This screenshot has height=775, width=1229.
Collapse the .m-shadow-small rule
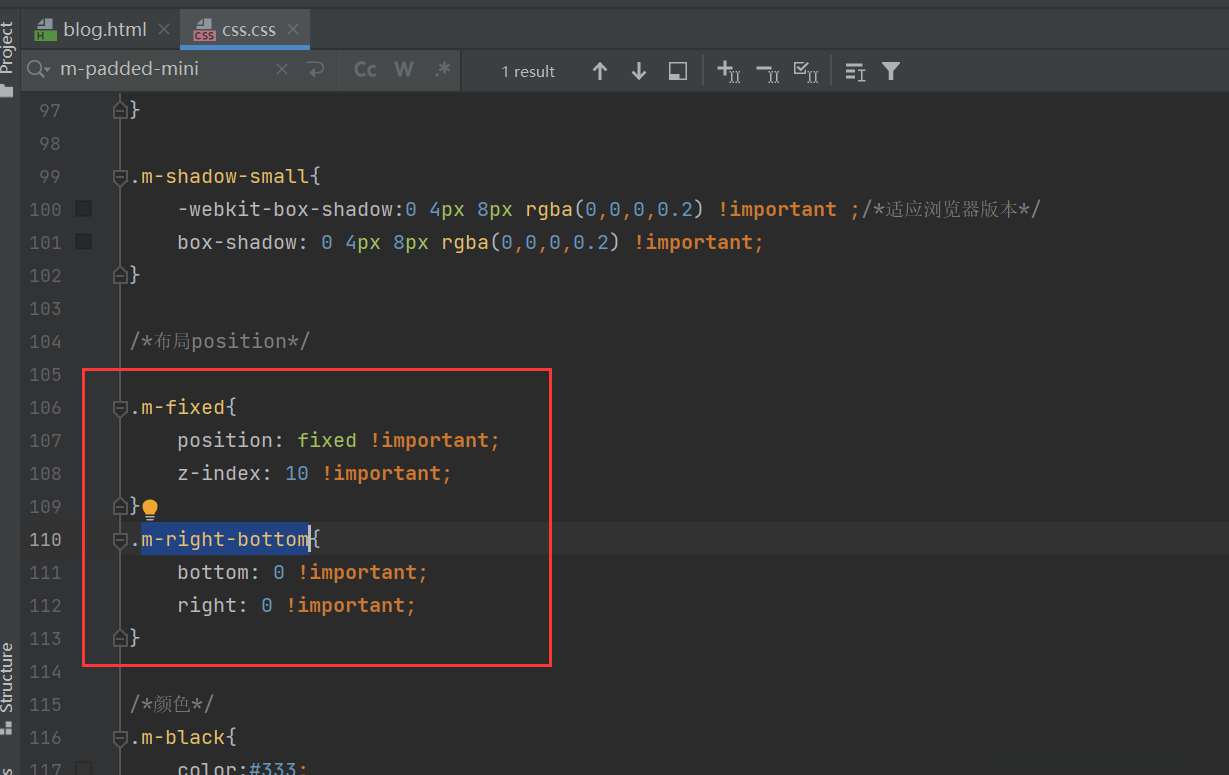pyautogui.click(x=120, y=177)
